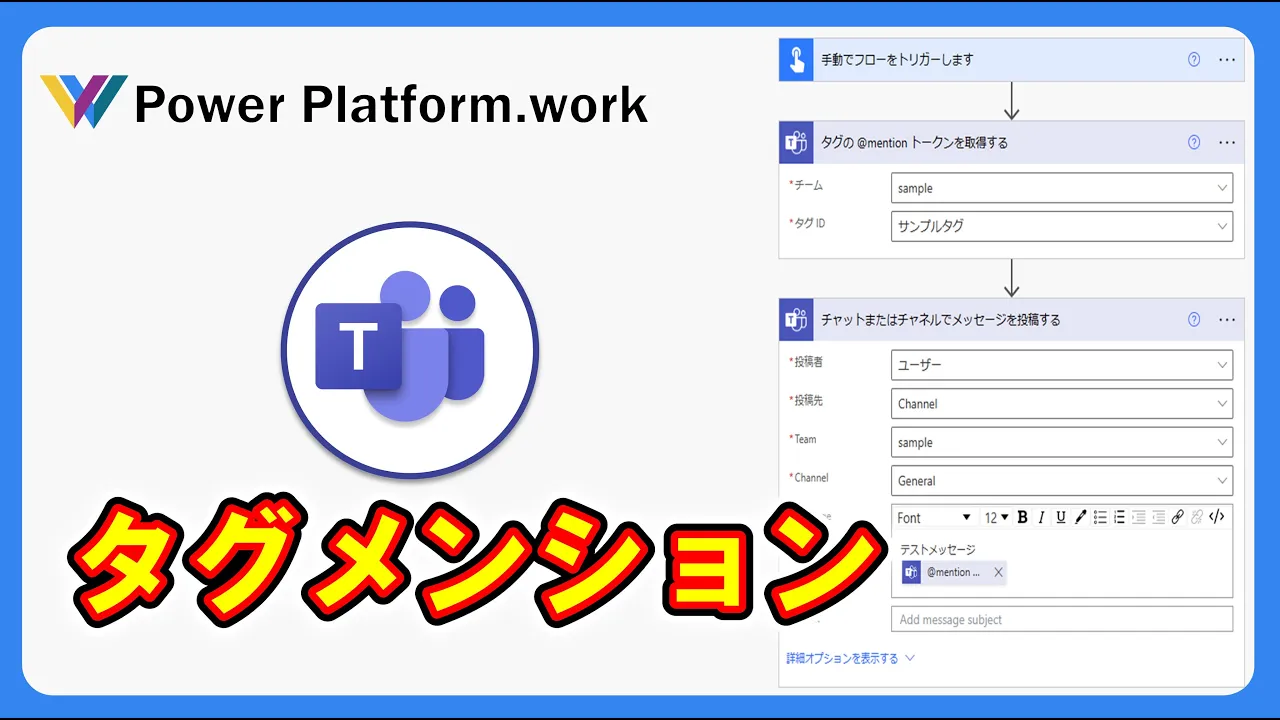This screenshot has width=1280, height=720.
Task: Open the Channel dropdown showing General
Action: 1061,481
